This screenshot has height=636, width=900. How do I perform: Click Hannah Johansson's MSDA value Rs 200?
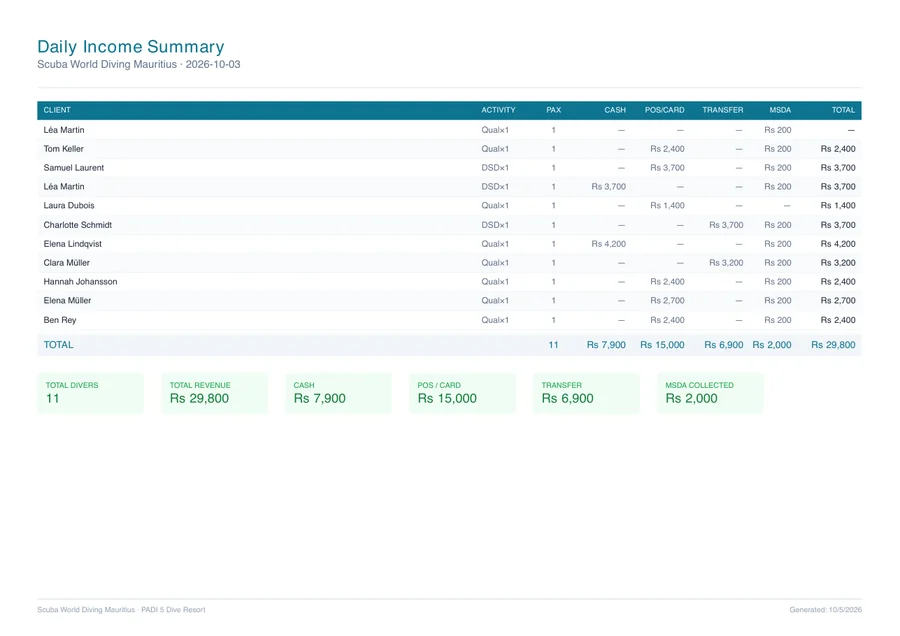click(778, 281)
